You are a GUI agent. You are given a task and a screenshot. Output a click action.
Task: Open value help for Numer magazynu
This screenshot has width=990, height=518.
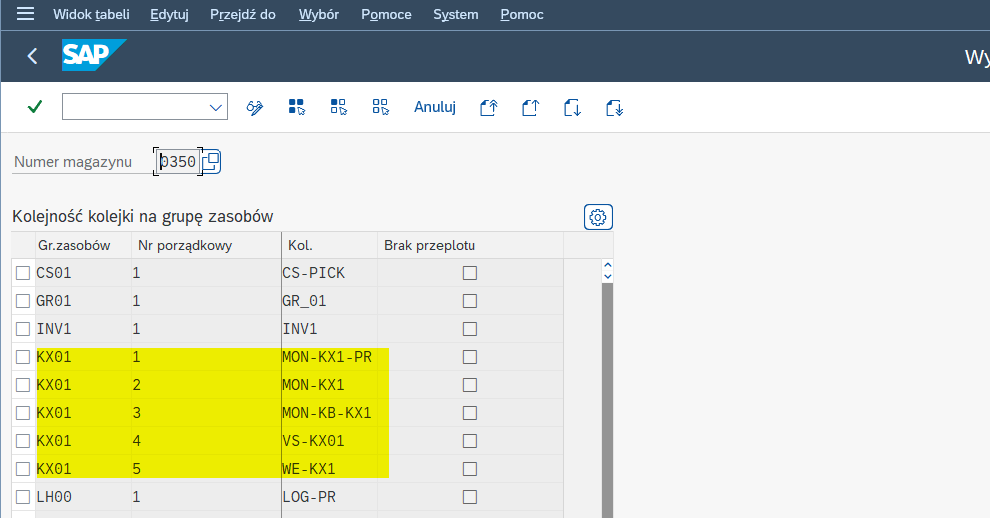pos(211,161)
